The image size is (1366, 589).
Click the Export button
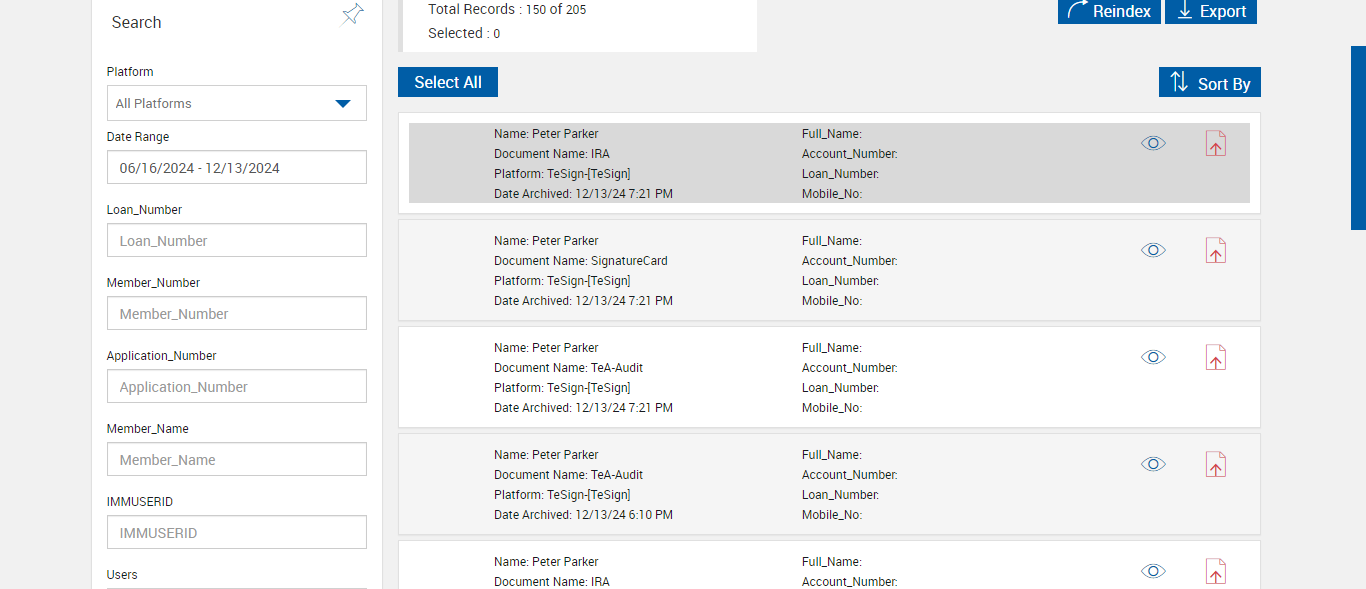(1210, 11)
